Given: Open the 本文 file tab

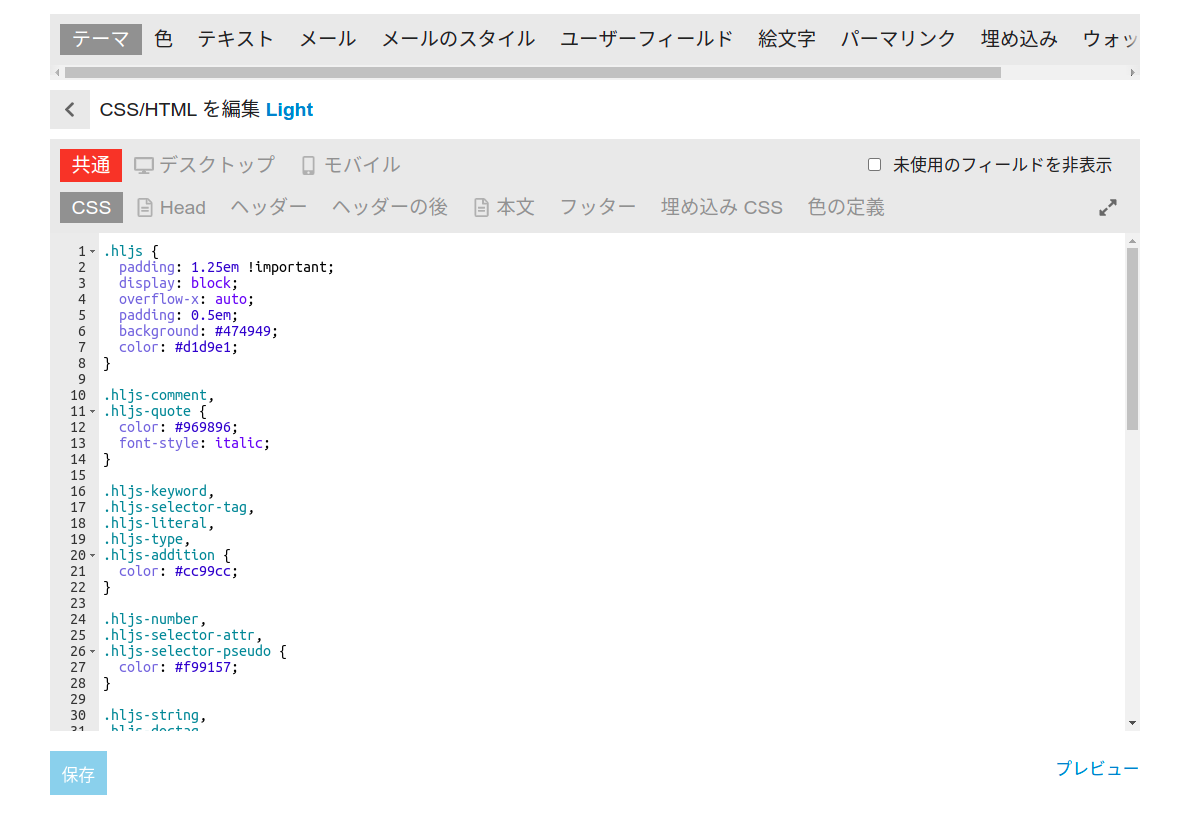Looking at the screenshot, I should [503, 208].
